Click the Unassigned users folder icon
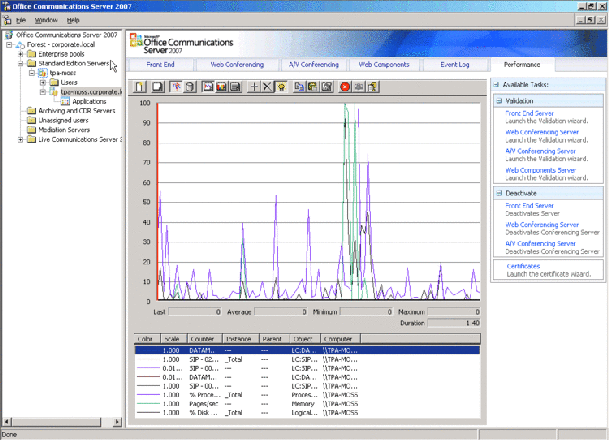The height and width of the screenshot is (440, 609). [31, 120]
